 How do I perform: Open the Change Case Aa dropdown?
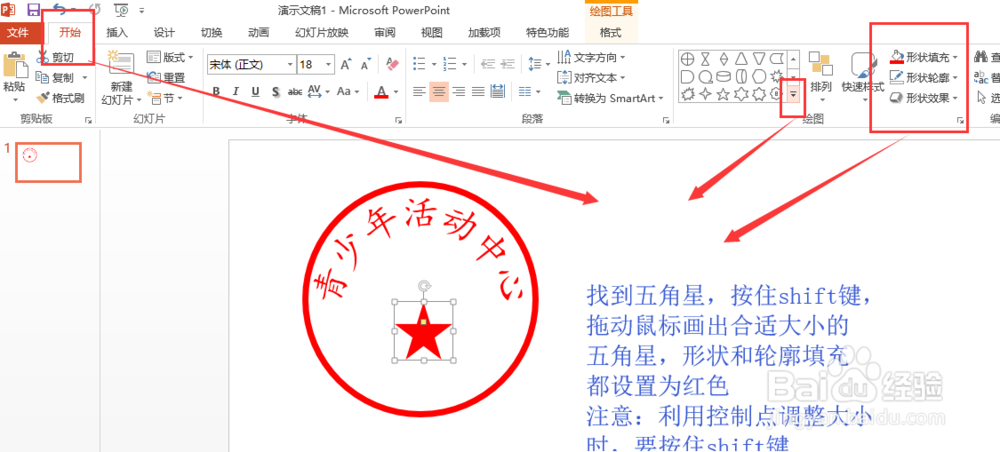[x=348, y=92]
